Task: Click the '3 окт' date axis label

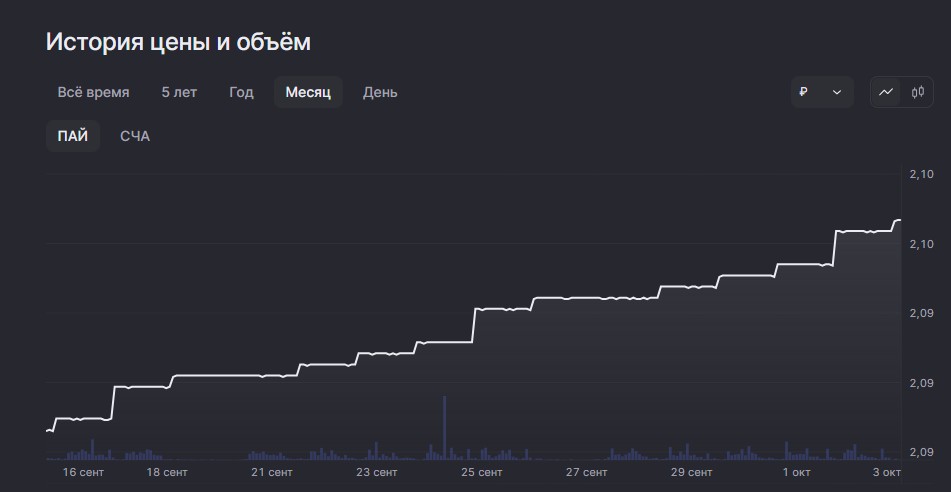Action: (886, 472)
